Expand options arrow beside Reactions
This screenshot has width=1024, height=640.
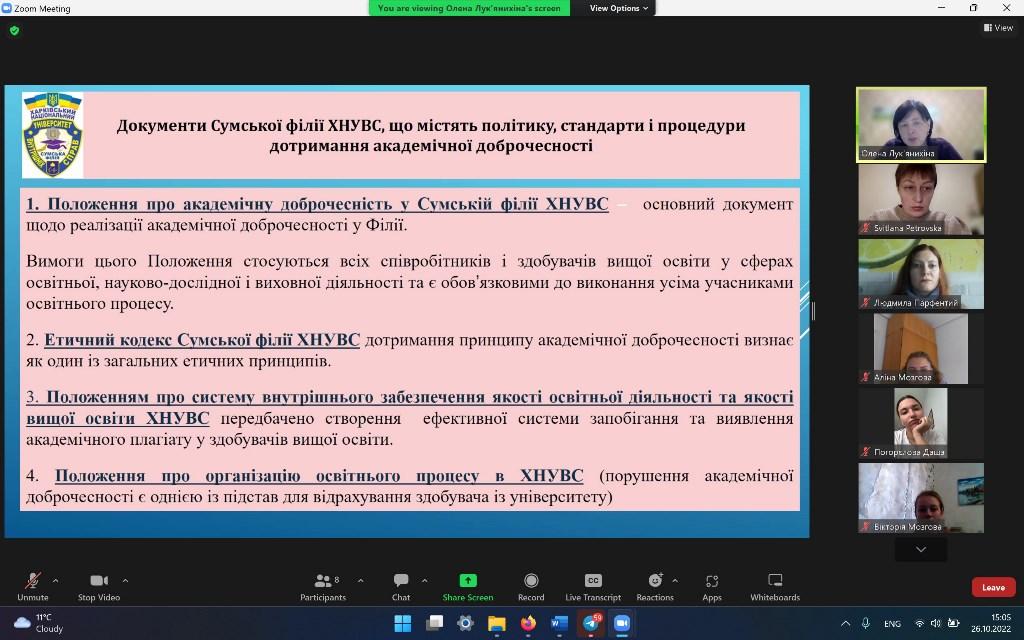tap(675, 580)
